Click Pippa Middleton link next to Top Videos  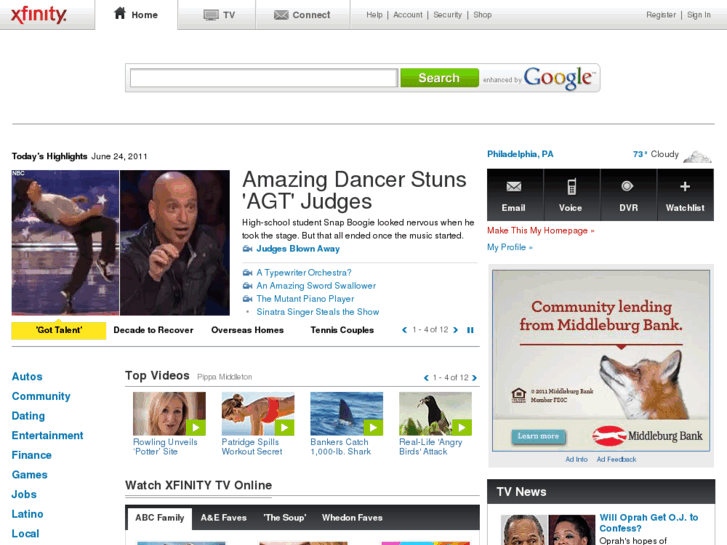click(x=224, y=377)
